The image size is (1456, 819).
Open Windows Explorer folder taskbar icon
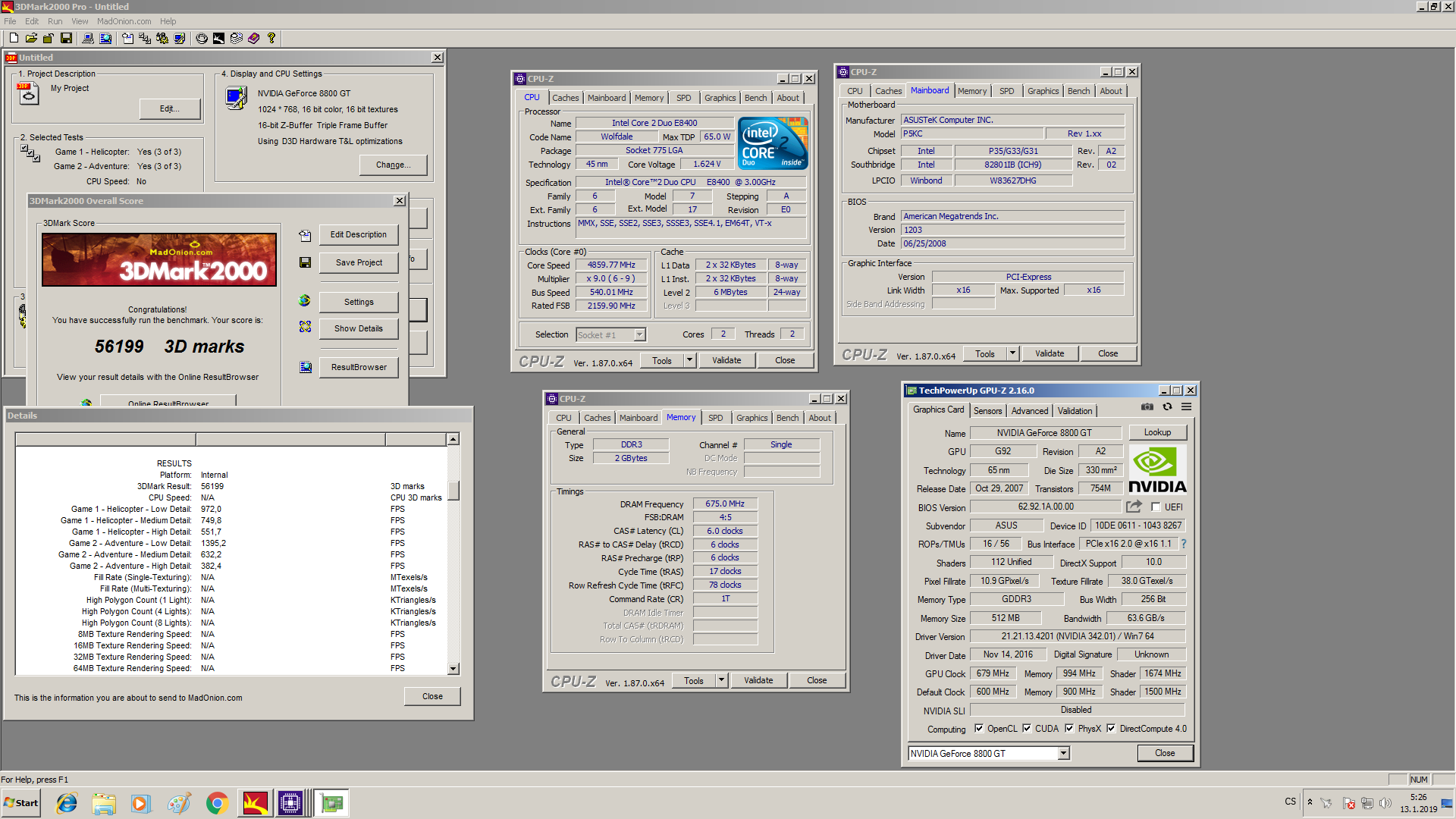coord(104,803)
